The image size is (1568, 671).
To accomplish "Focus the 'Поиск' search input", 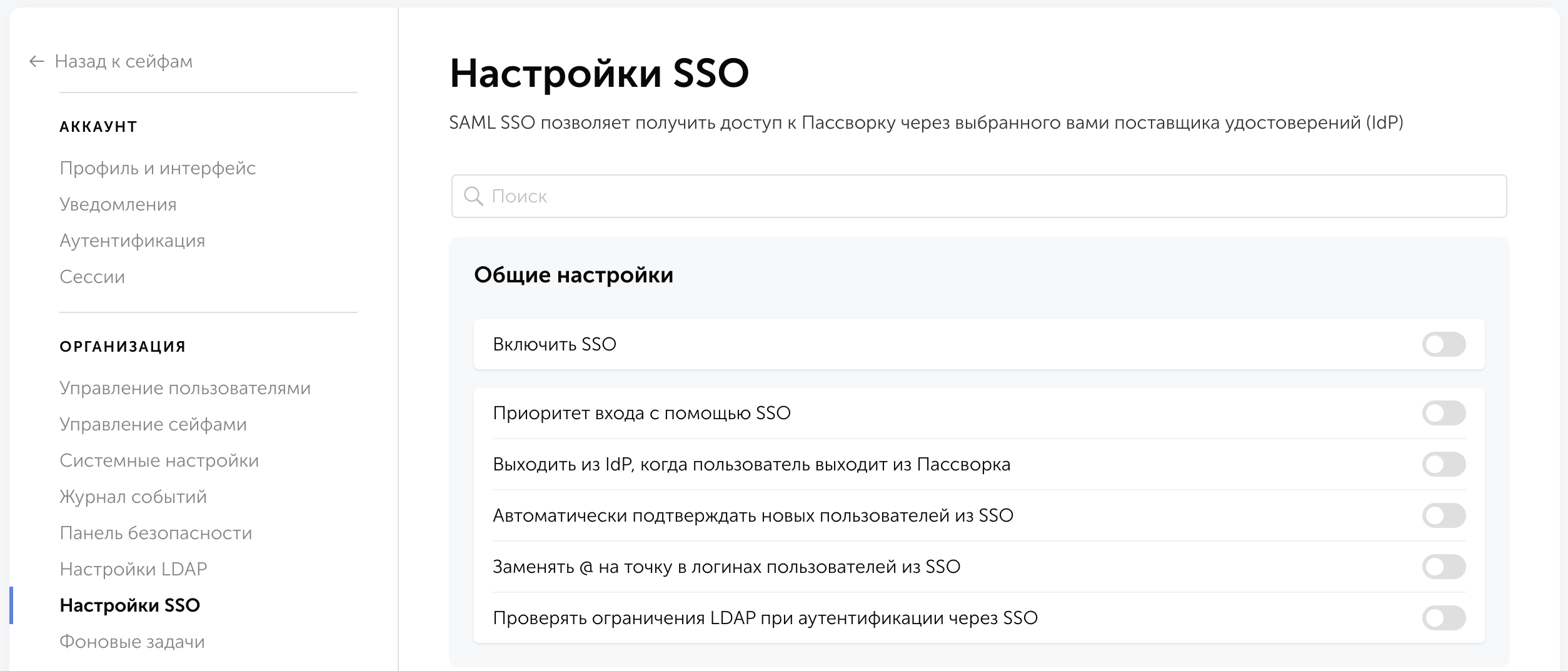I will (979, 196).
